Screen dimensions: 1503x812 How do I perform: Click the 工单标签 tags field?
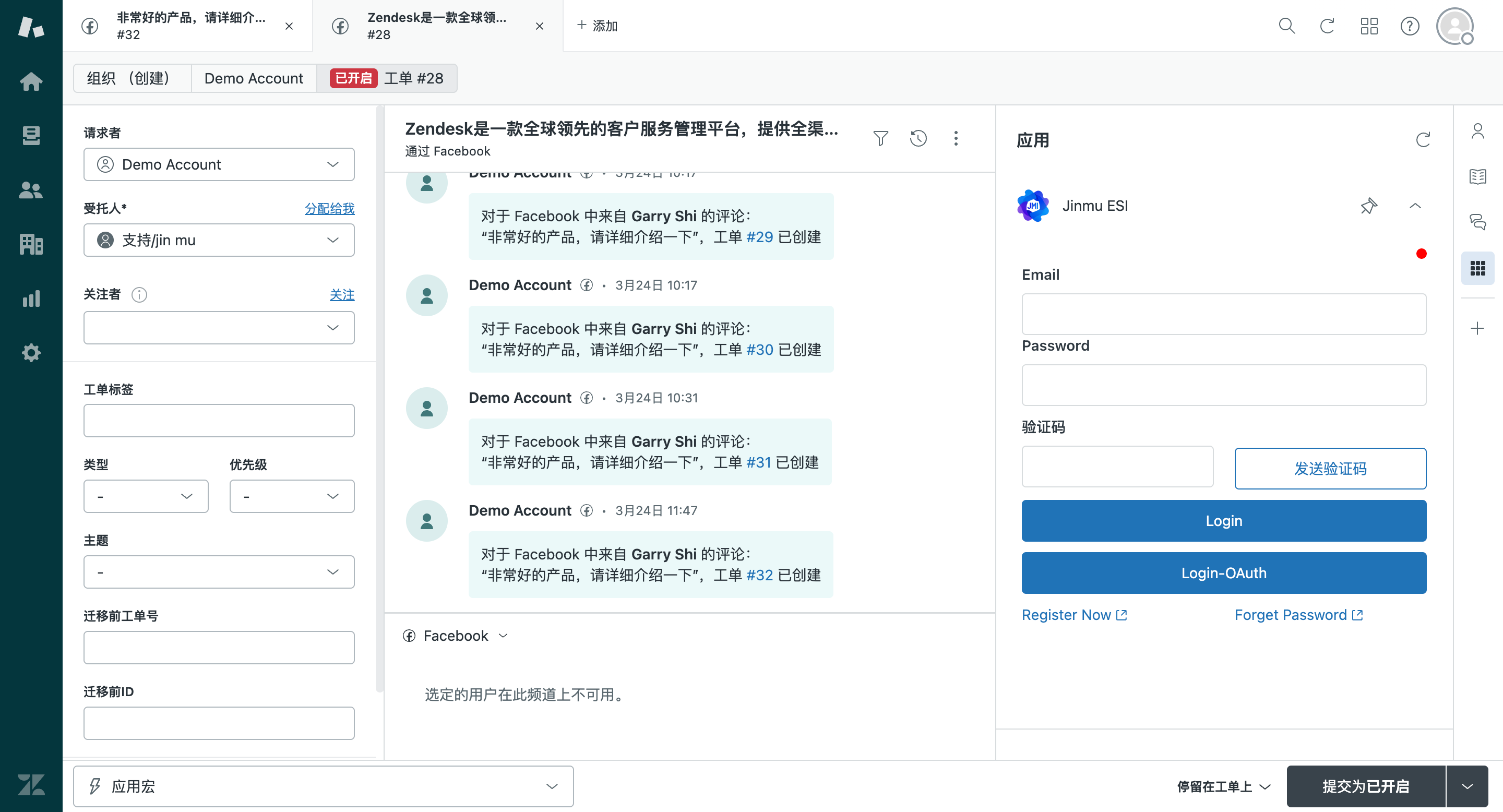[x=219, y=421]
